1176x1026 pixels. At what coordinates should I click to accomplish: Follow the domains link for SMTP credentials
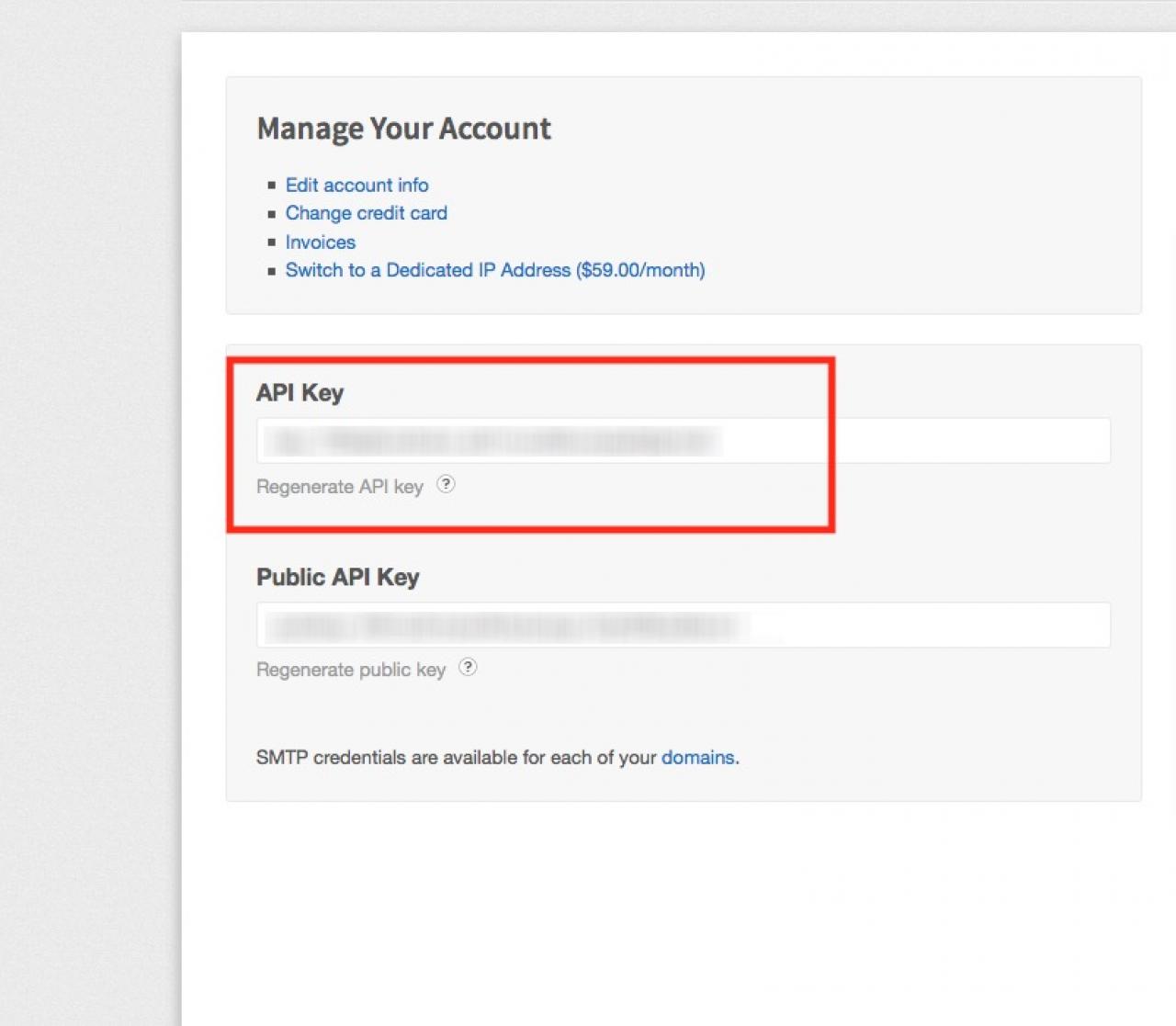pos(697,758)
